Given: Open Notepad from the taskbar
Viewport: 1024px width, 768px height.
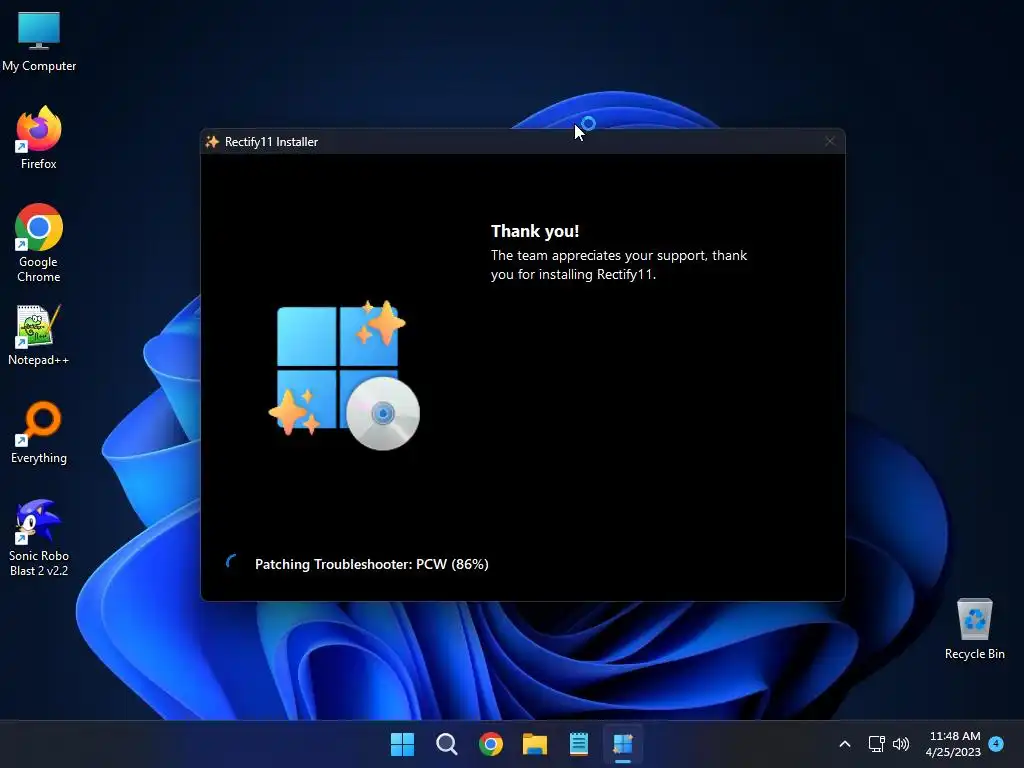Looking at the screenshot, I should click(x=579, y=744).
